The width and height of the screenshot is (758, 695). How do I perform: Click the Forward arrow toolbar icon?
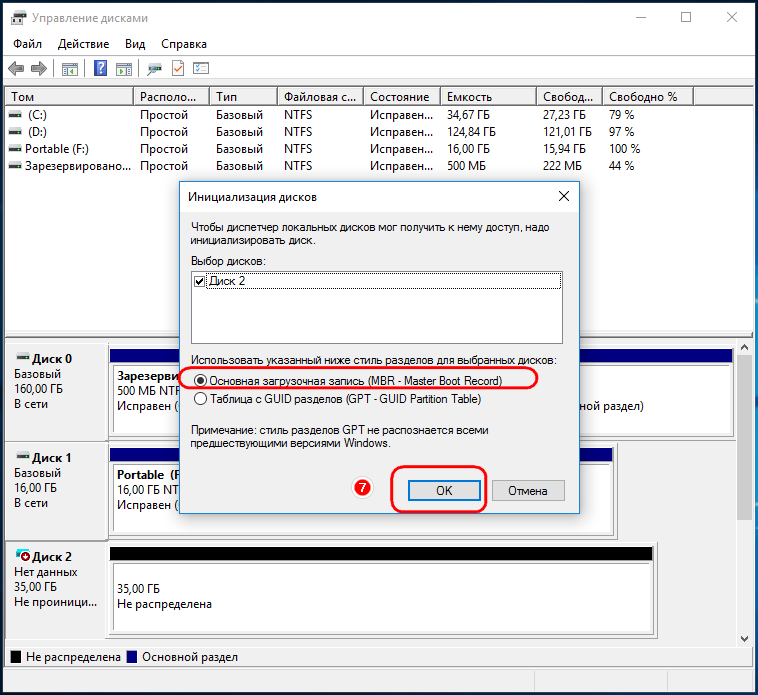tap(38, 69)
